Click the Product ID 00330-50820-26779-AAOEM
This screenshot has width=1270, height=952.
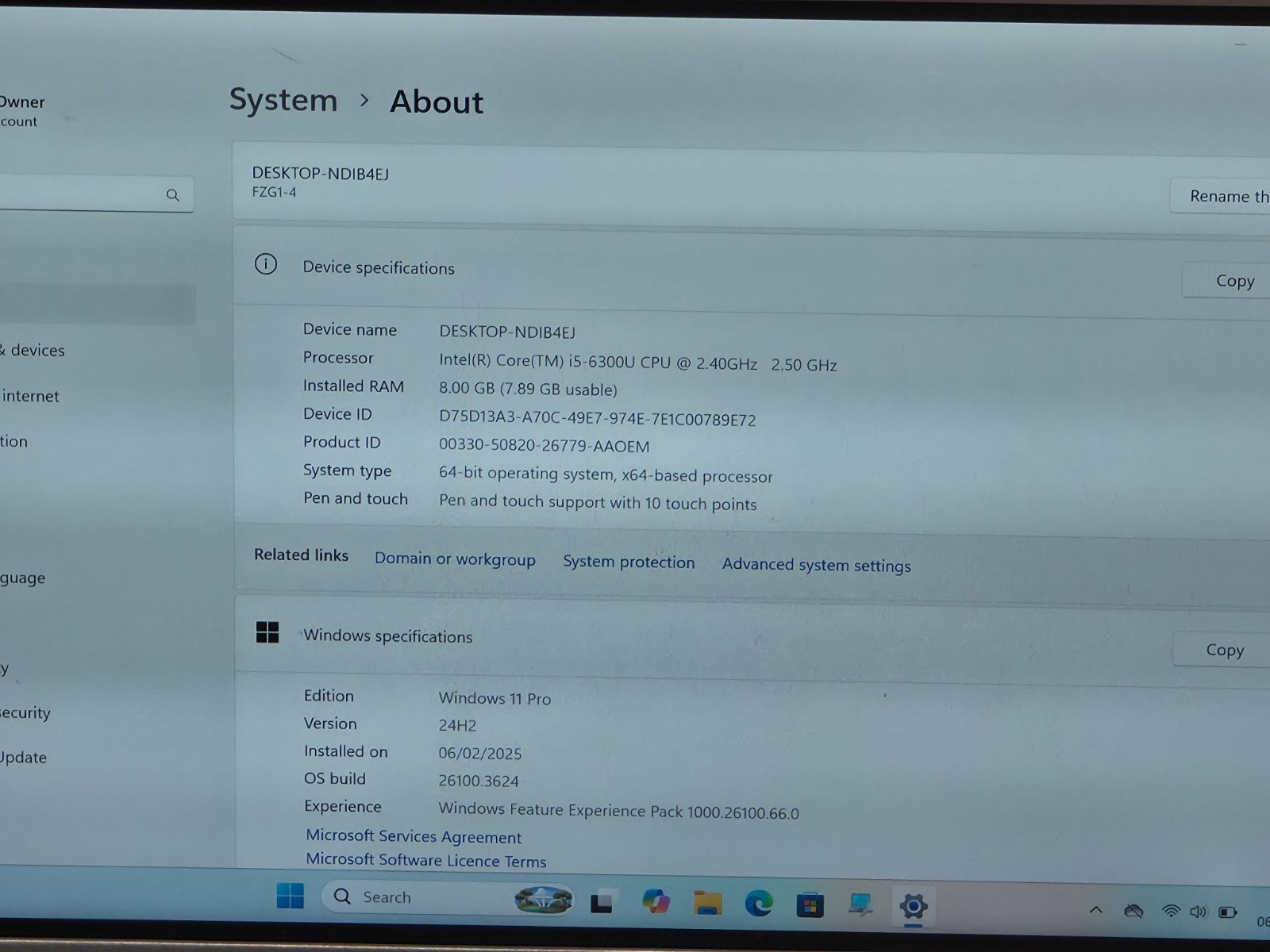(x=544, y=446)
